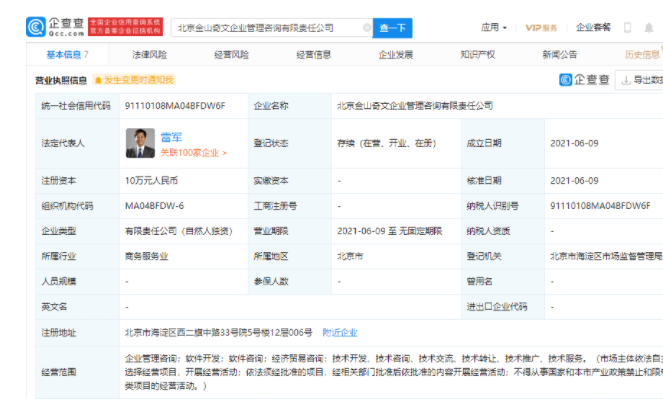The height and width of the screenshot is (406, 663).
Task: Click 发生变更时通知我 notification button
Action: coord(134,80)
